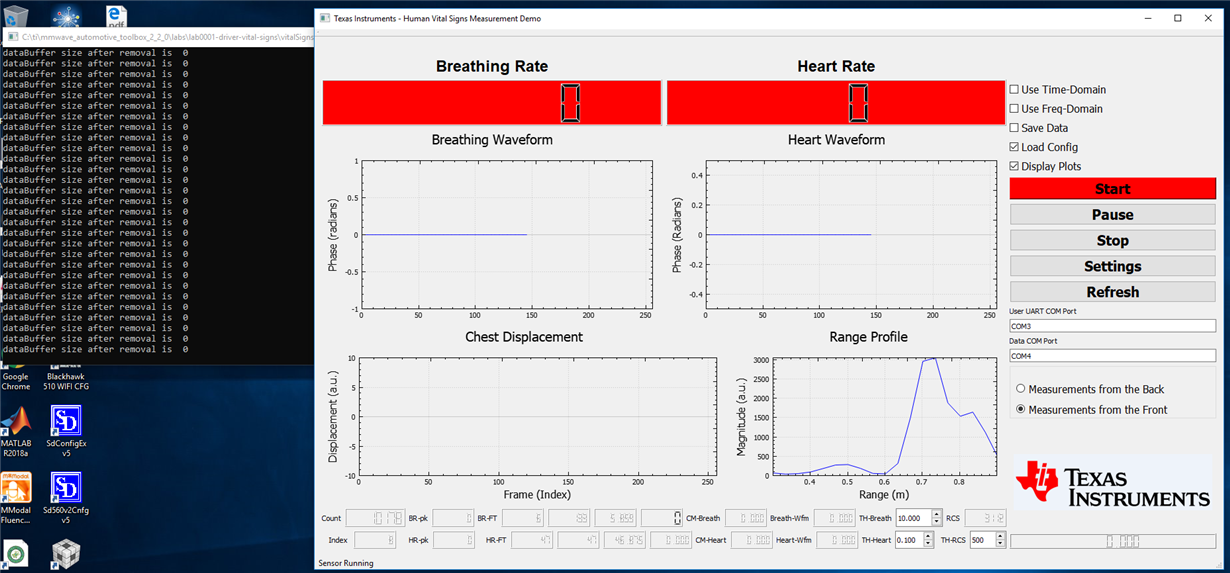Viewport: 1230px width, 573px height.
Task: Minimize the Vital Signs Demo window
Action: click(1147, 18)
